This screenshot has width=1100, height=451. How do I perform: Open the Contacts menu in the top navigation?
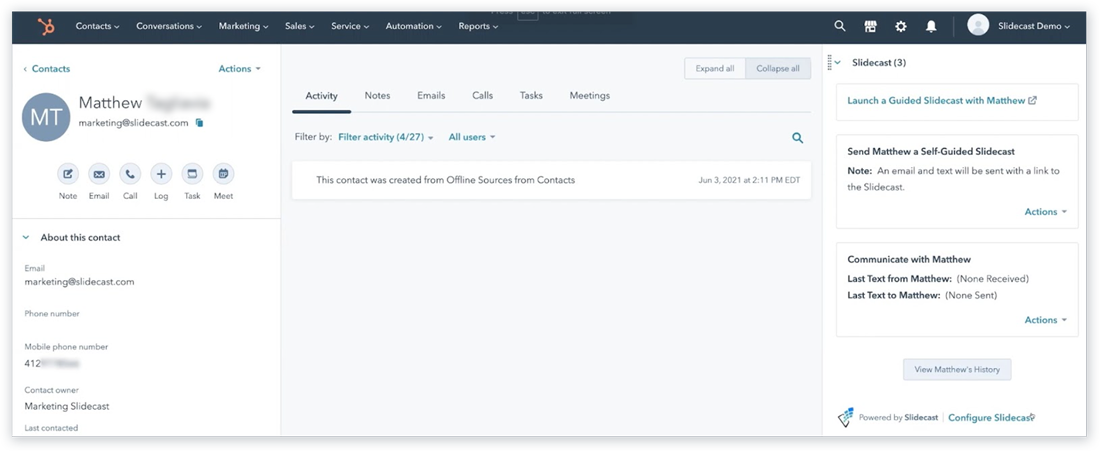coord(98,26)
